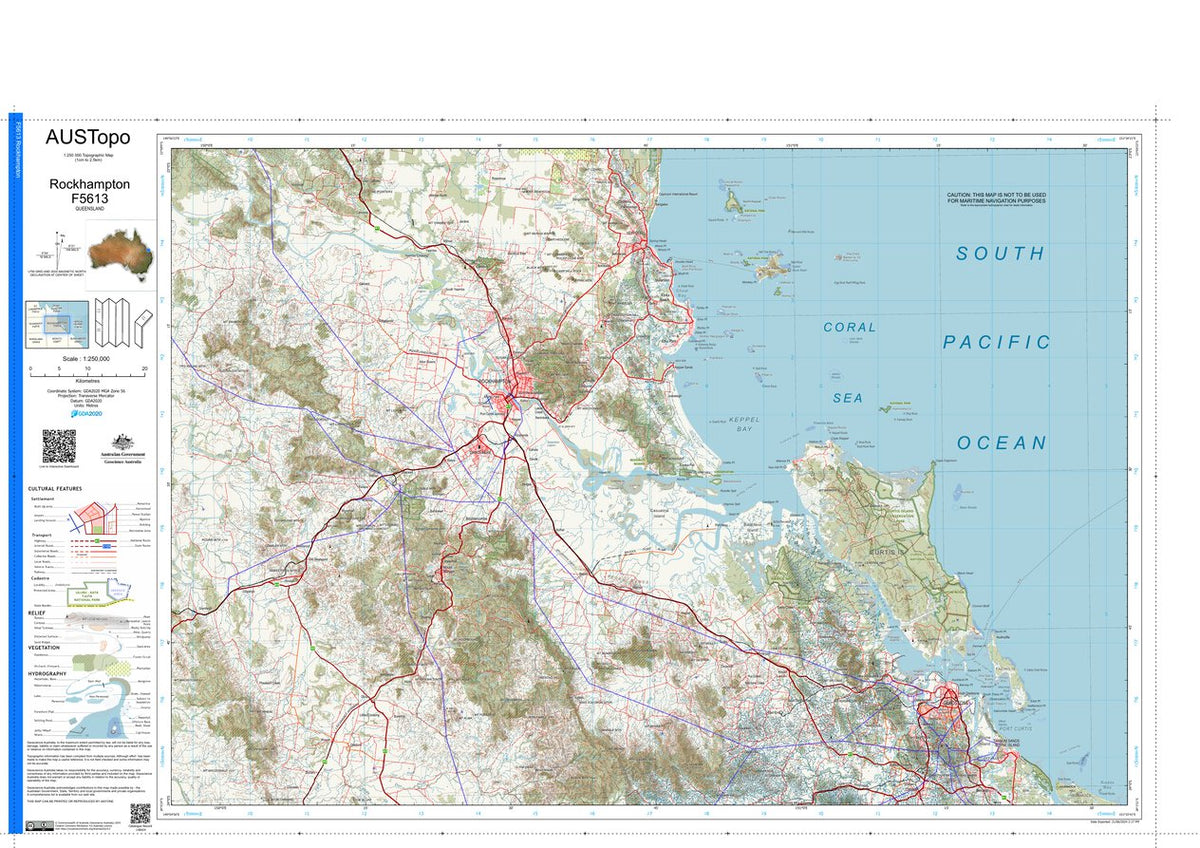Click the Transport legend subheading

coord(41,533)
